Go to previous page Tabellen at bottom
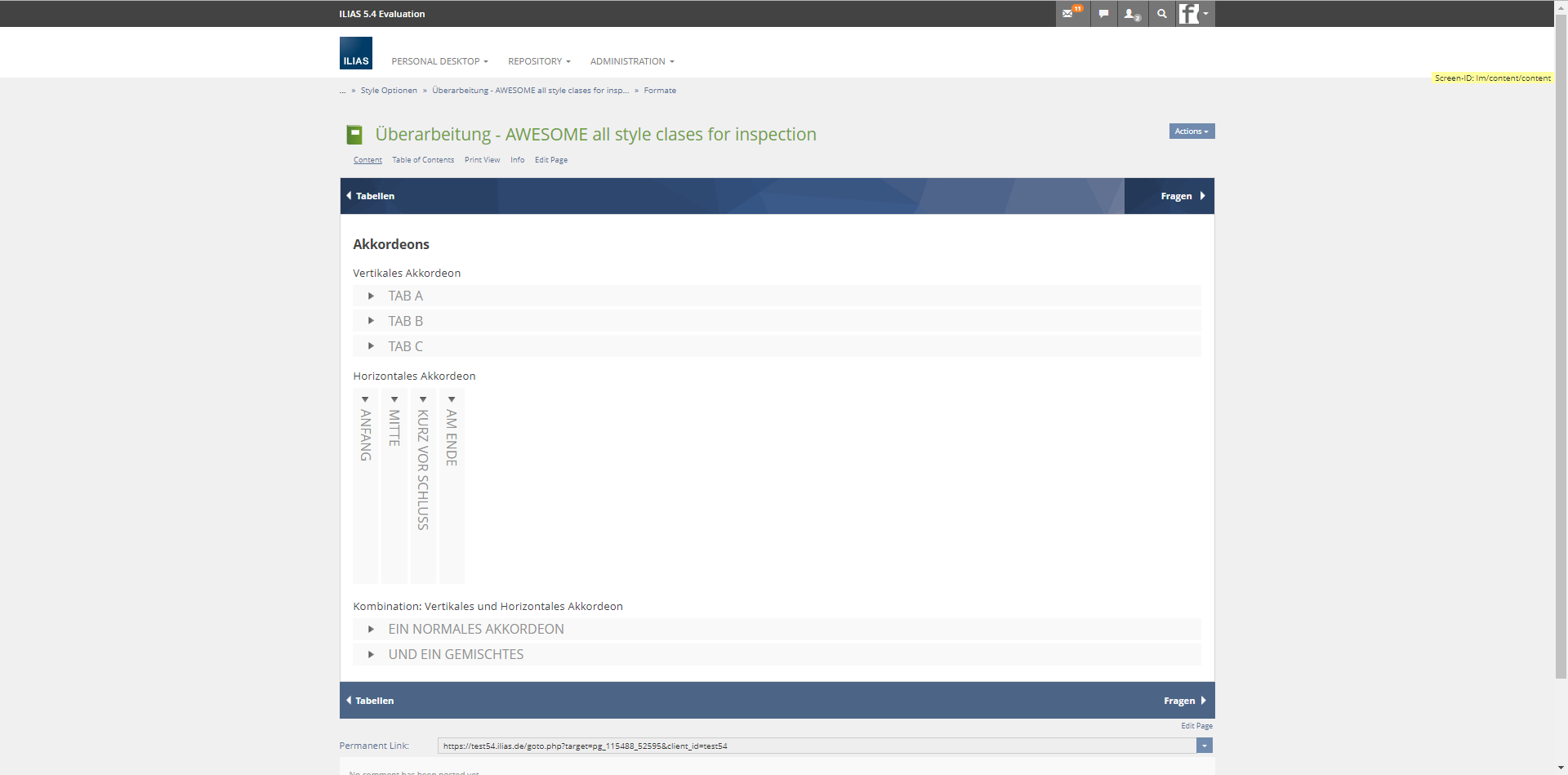This screenshot has height=775, width=1568. pyautogui.click(x=371, y=701)
